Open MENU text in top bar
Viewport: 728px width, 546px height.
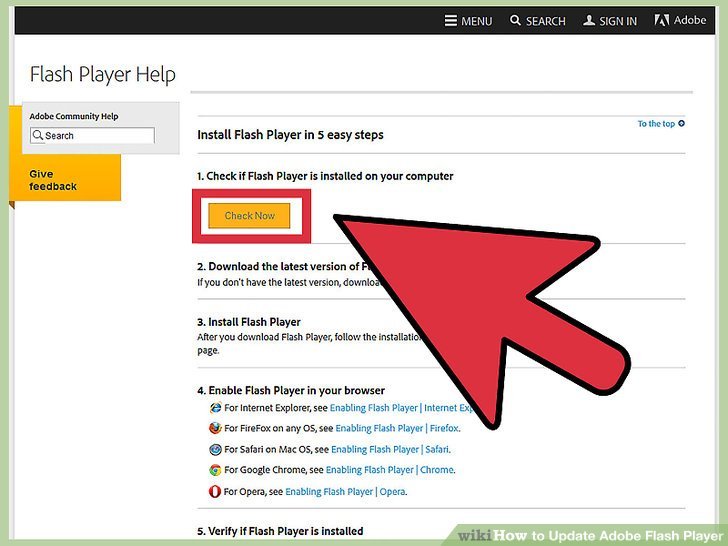point(476,21)
